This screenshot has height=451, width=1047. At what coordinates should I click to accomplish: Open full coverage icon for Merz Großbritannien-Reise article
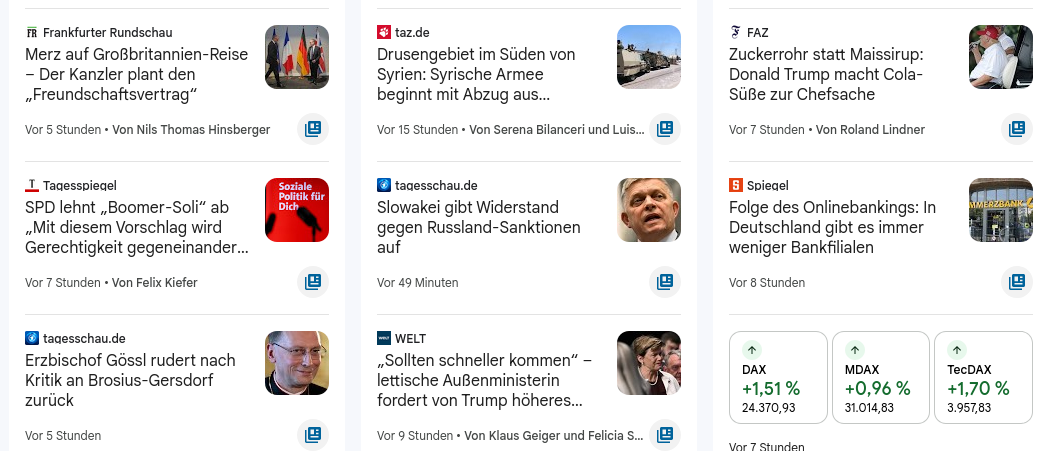[x=313, y=129]
